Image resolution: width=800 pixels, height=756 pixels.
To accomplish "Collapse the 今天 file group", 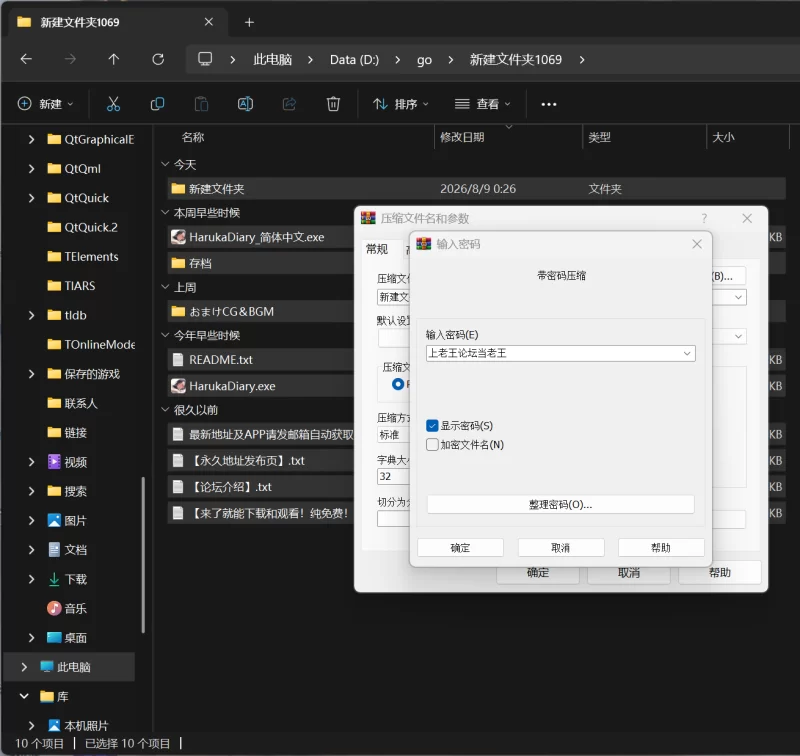I will pos(165,164).
